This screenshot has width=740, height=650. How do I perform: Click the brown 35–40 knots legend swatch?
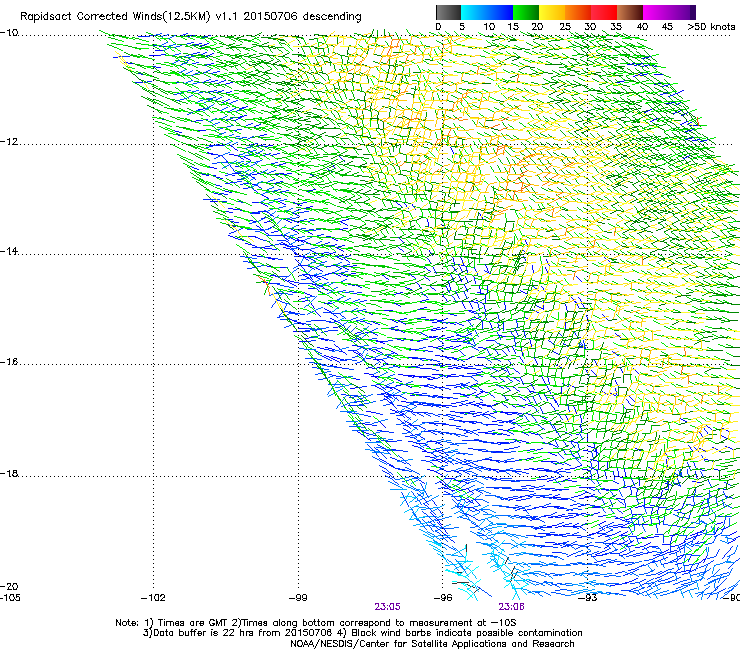point(630,12)
